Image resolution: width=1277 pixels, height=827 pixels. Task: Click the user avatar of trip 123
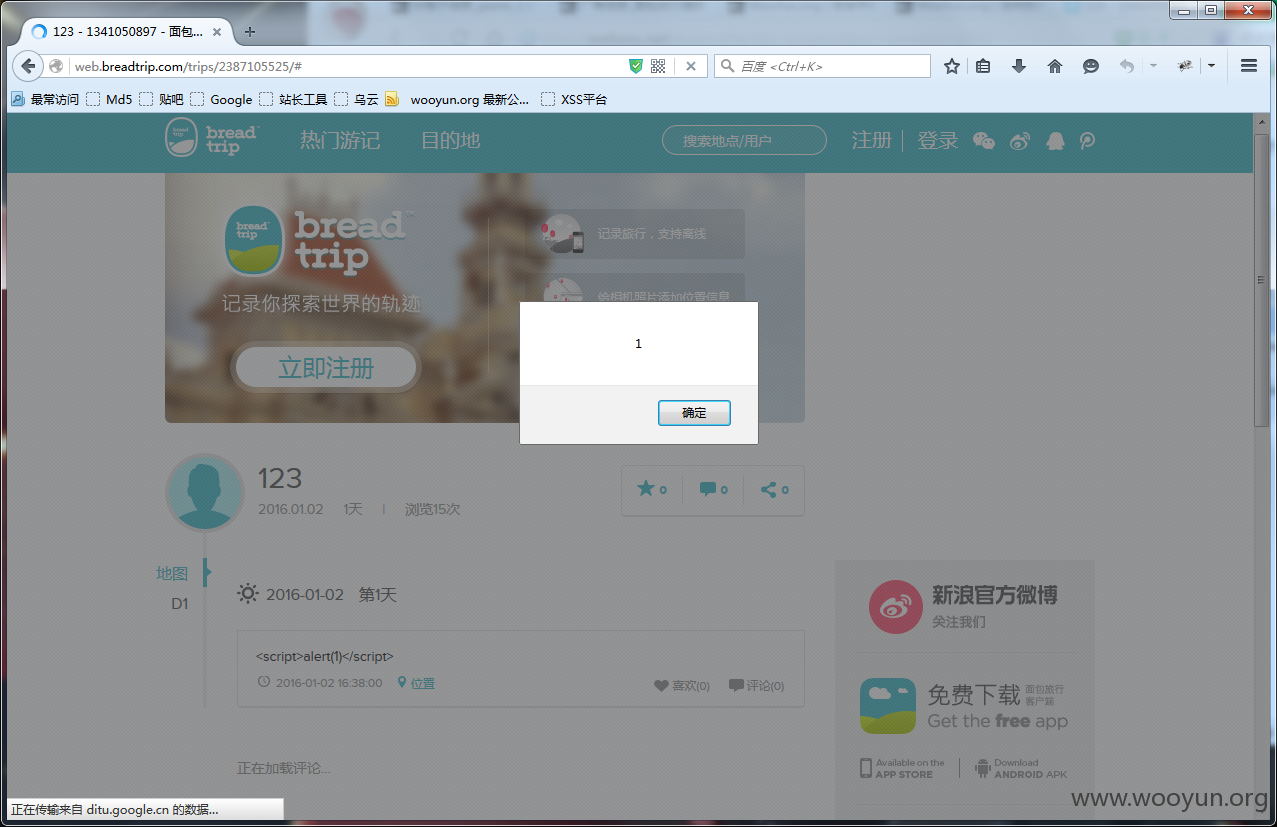(204, 492)
